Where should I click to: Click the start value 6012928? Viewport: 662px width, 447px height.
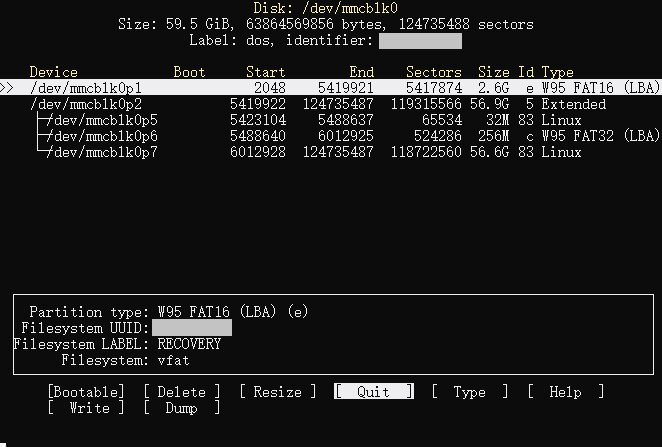258,152
